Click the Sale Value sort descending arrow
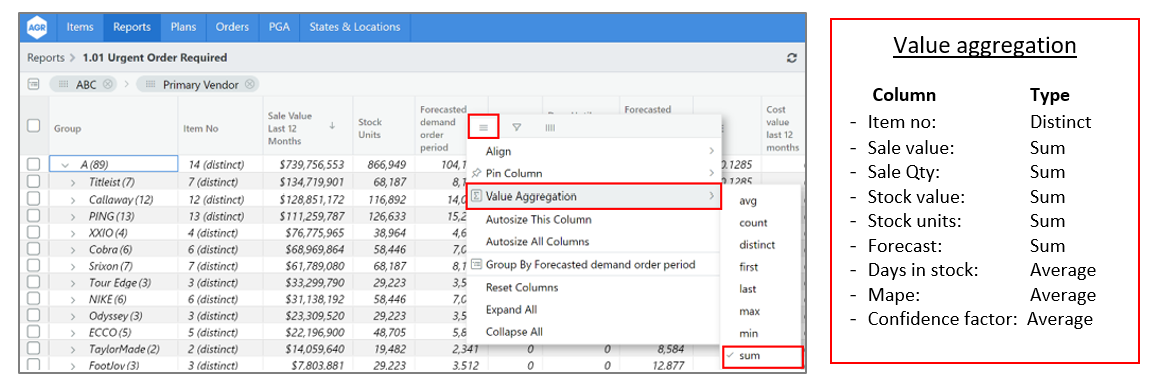Screen dimensions: 1170x388 tap(331, 127)
